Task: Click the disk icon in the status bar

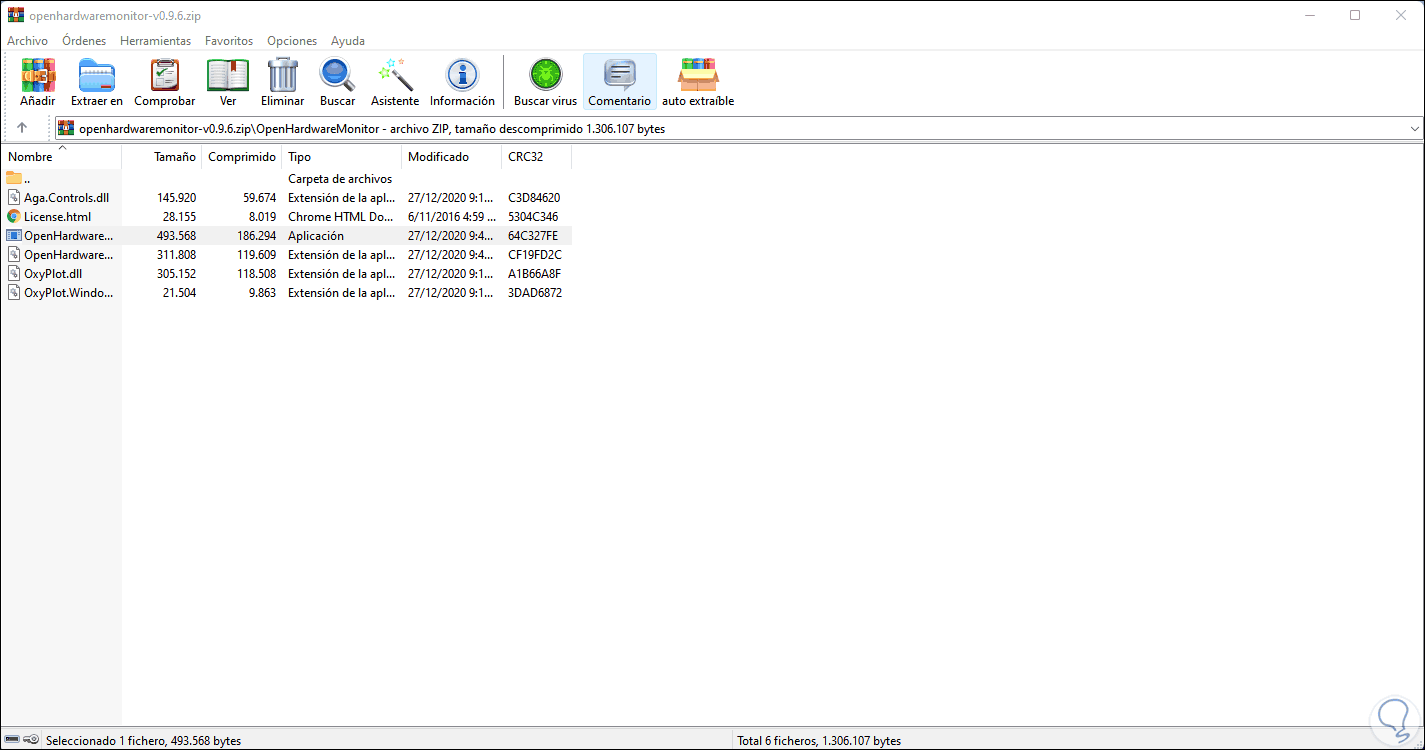Action: tap(13, 740)
